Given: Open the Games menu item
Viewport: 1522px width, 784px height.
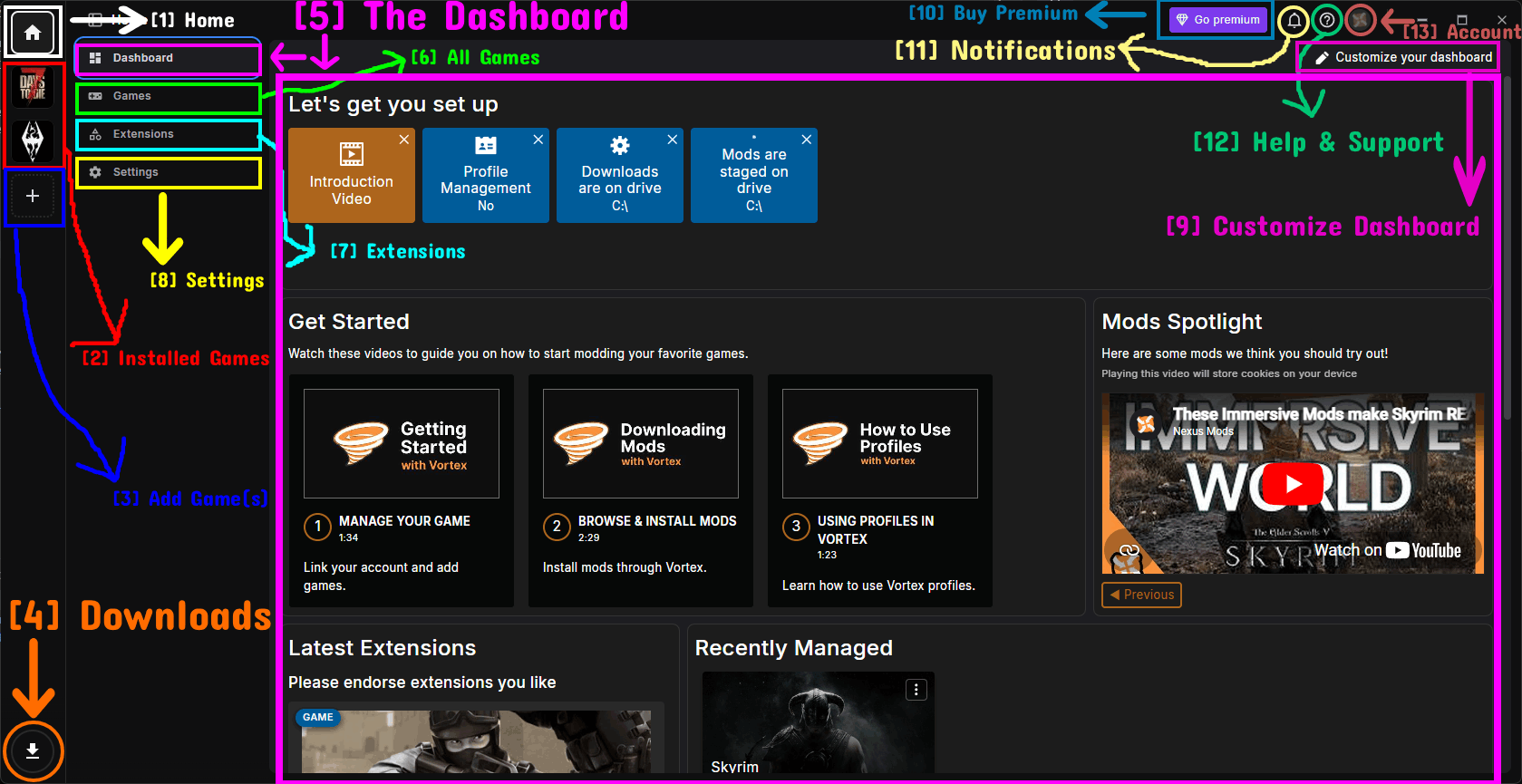Looking at the screenshot, I should click(x=169, y=96).
